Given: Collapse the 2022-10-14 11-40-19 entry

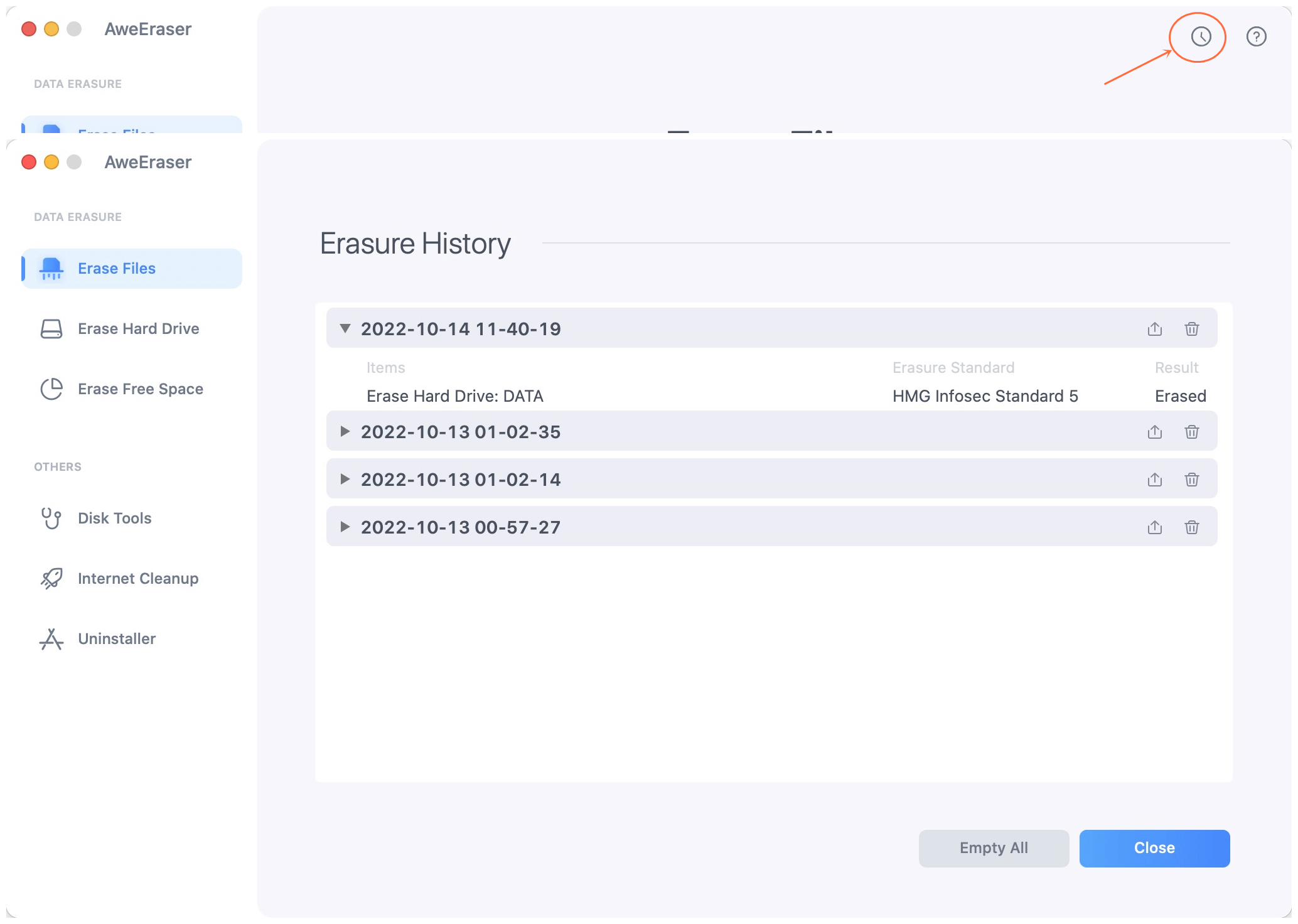Looking at the screenshot, I should [x=345, y=328].
